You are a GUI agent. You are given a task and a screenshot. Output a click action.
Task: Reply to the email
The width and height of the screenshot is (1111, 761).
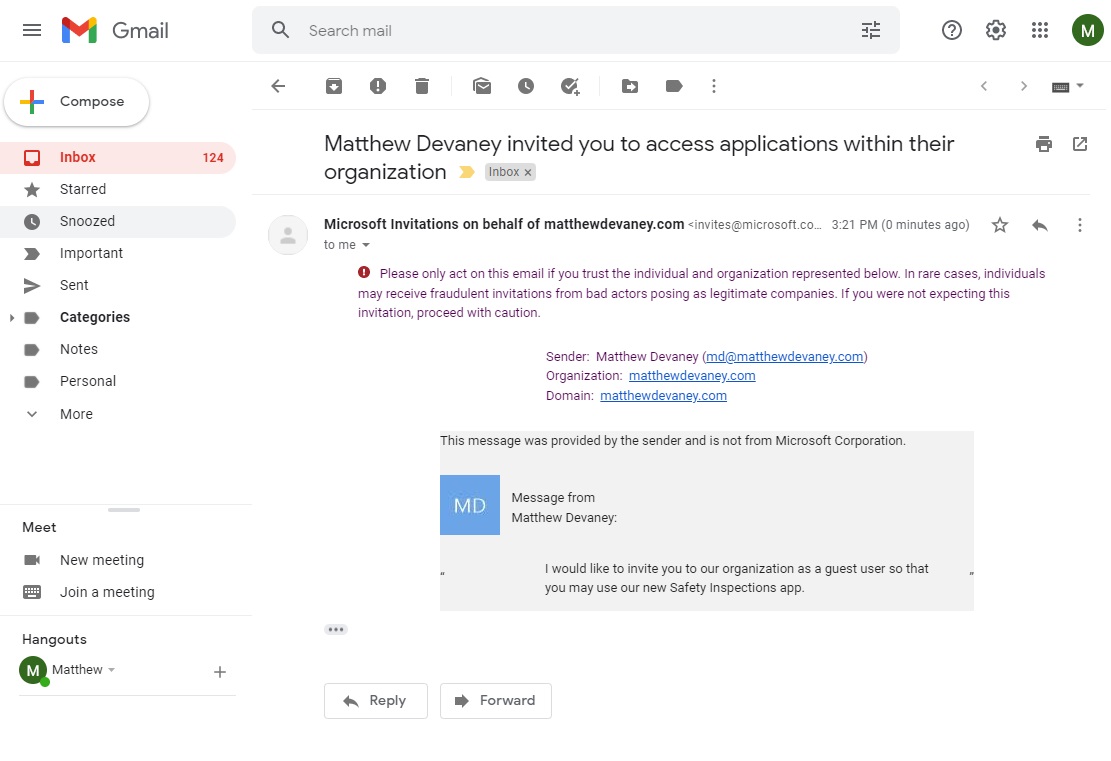coord(375,700)
